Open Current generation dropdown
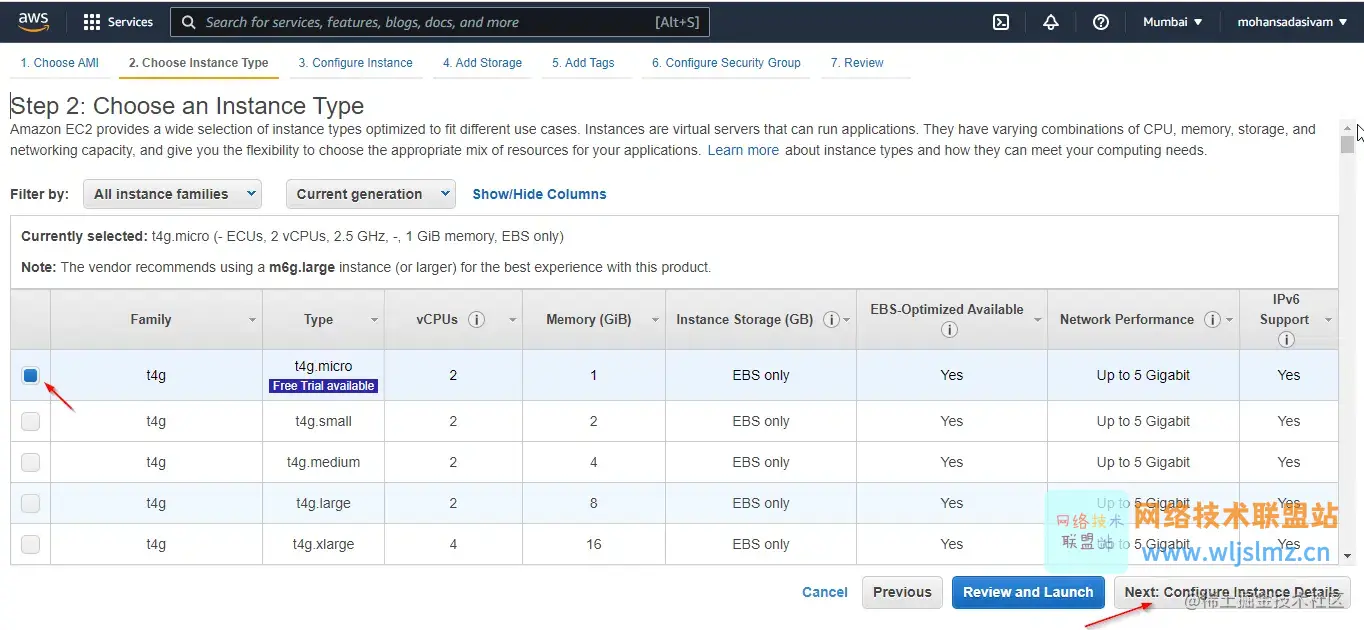Screen dimensions: 1364x630 [370, 194]
